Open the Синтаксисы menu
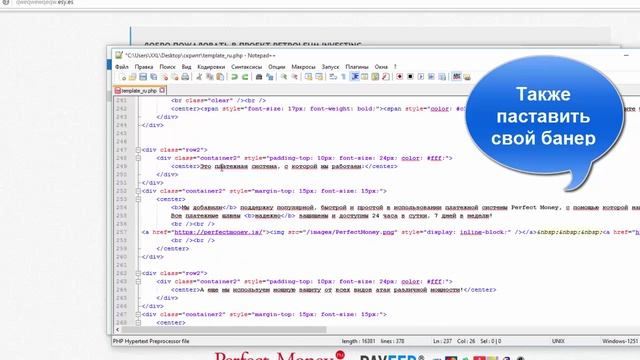Screen dimensions: 640x360 247,67
